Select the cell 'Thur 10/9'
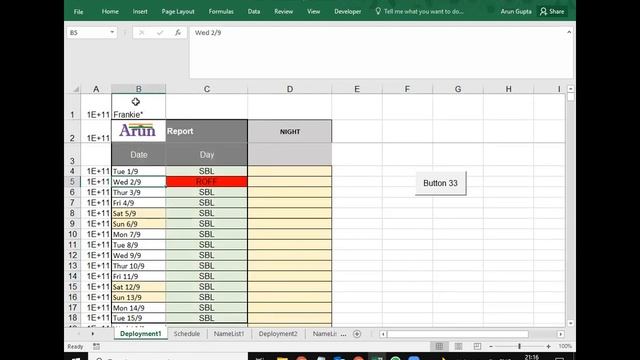The height and width of the screenshot is (360, 640). point(139,266)
